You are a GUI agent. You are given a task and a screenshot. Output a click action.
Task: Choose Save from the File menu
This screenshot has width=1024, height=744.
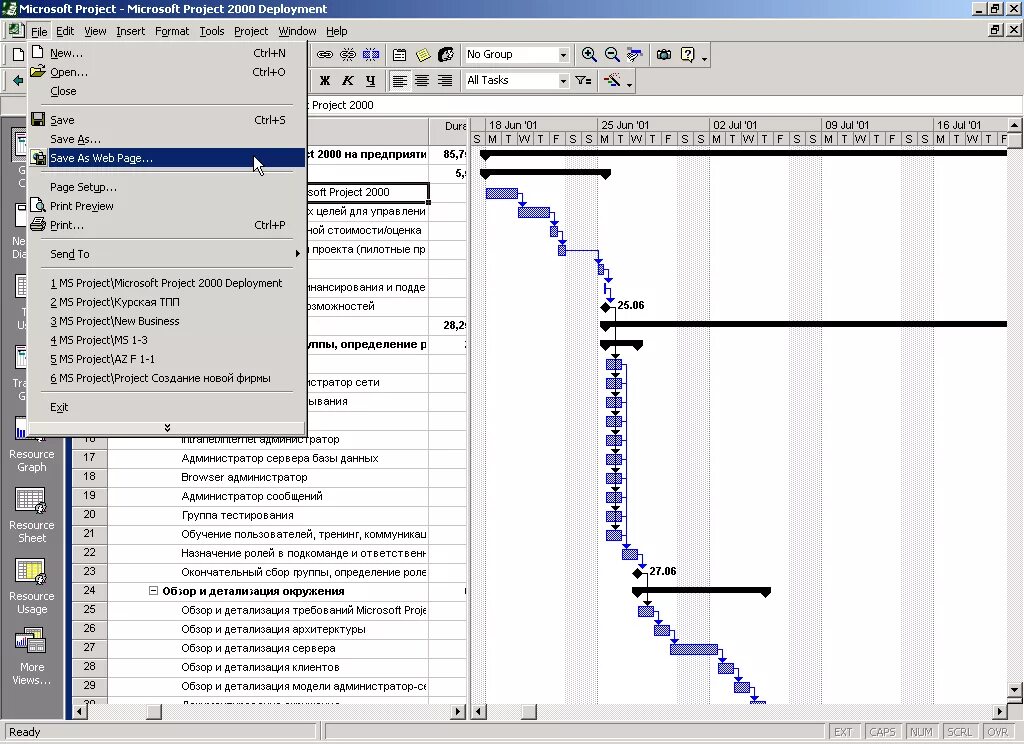coord(167,120)
